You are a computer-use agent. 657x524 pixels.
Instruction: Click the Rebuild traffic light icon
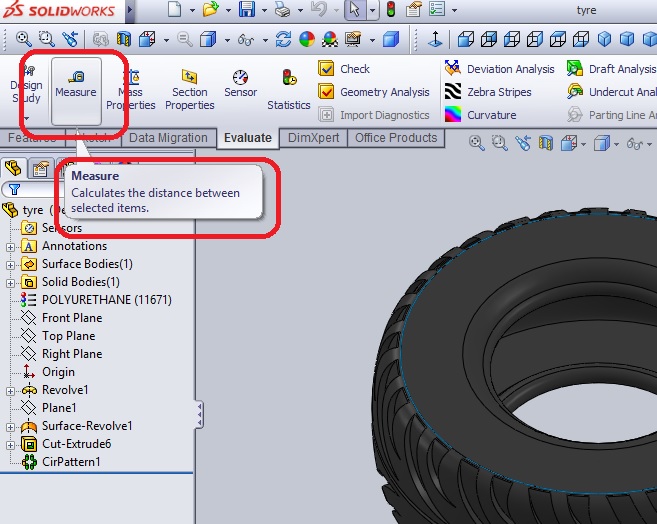(x=391, y=9)
